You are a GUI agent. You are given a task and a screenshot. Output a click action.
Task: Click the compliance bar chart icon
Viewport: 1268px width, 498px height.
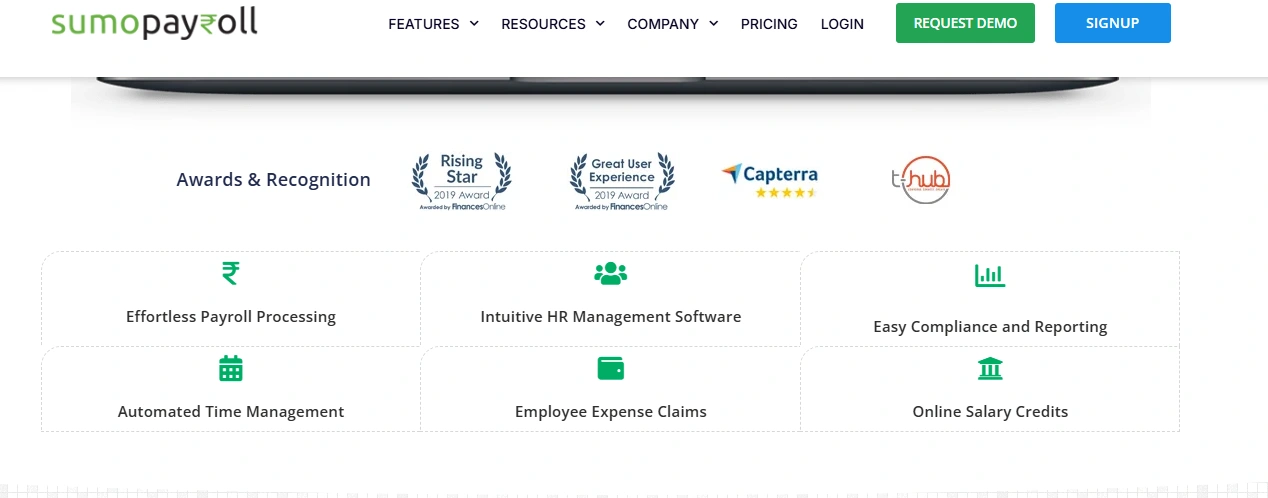(990, 275)
